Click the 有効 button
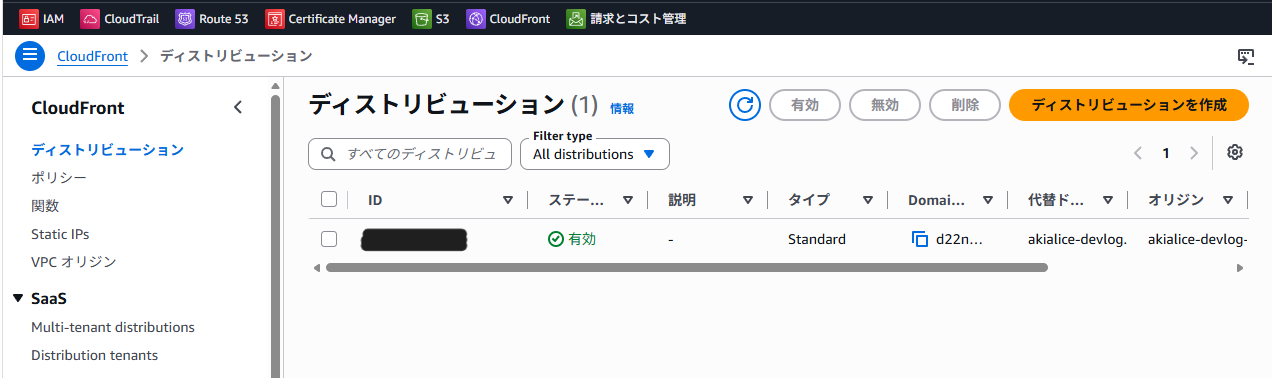The height and width of the screenshot is (378, 1272). pos(805,104)
